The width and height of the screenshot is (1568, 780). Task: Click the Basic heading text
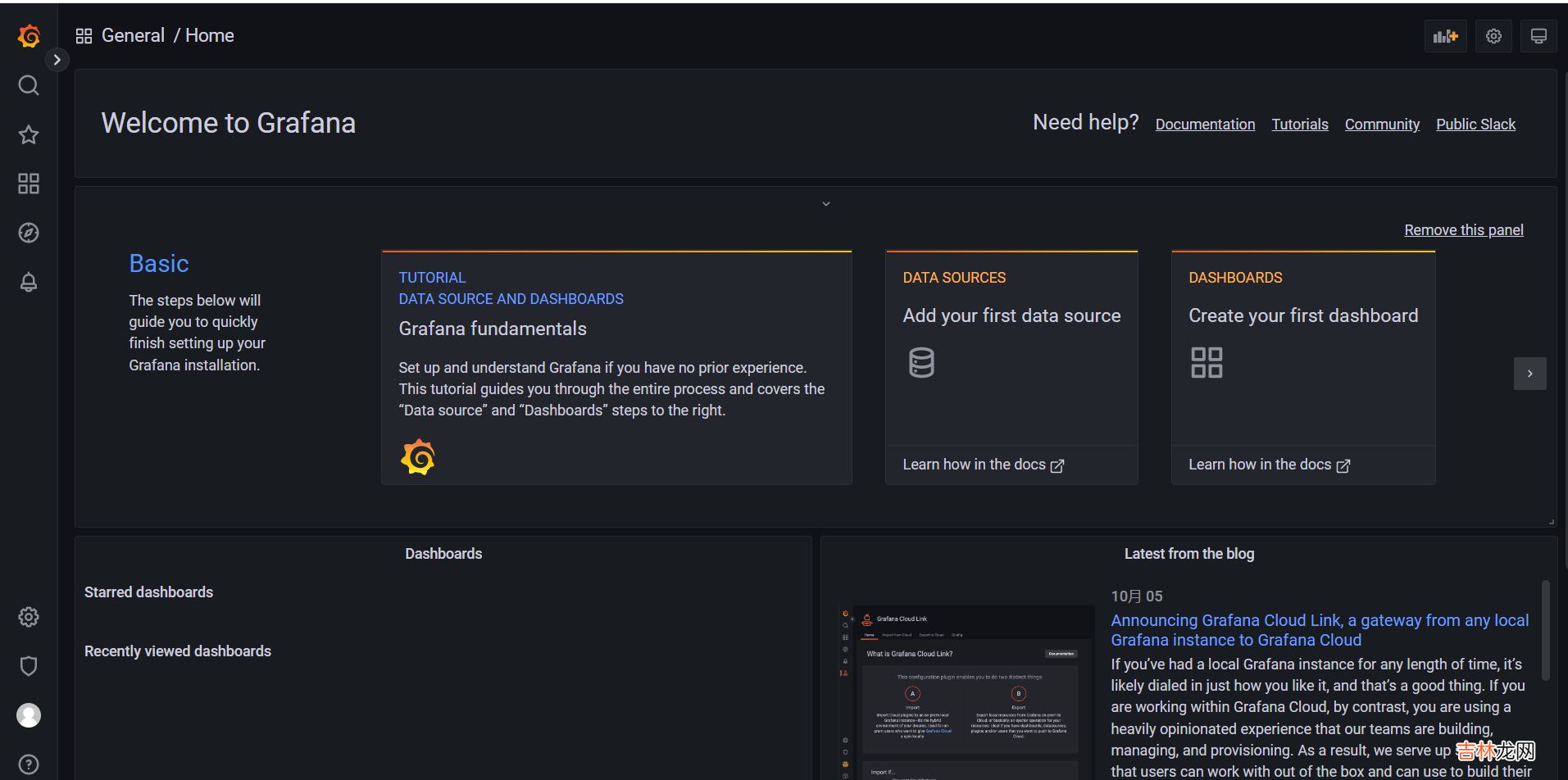[x=159, y=264]
